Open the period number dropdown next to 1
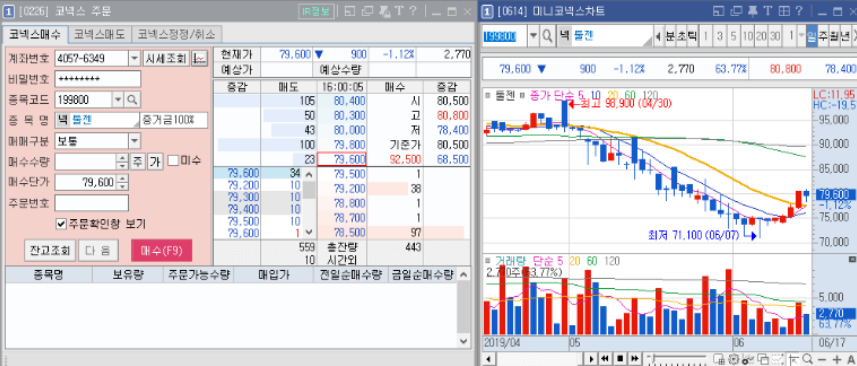Image resolution: width=857 pixels, height=366 pixels. (802, 37)
